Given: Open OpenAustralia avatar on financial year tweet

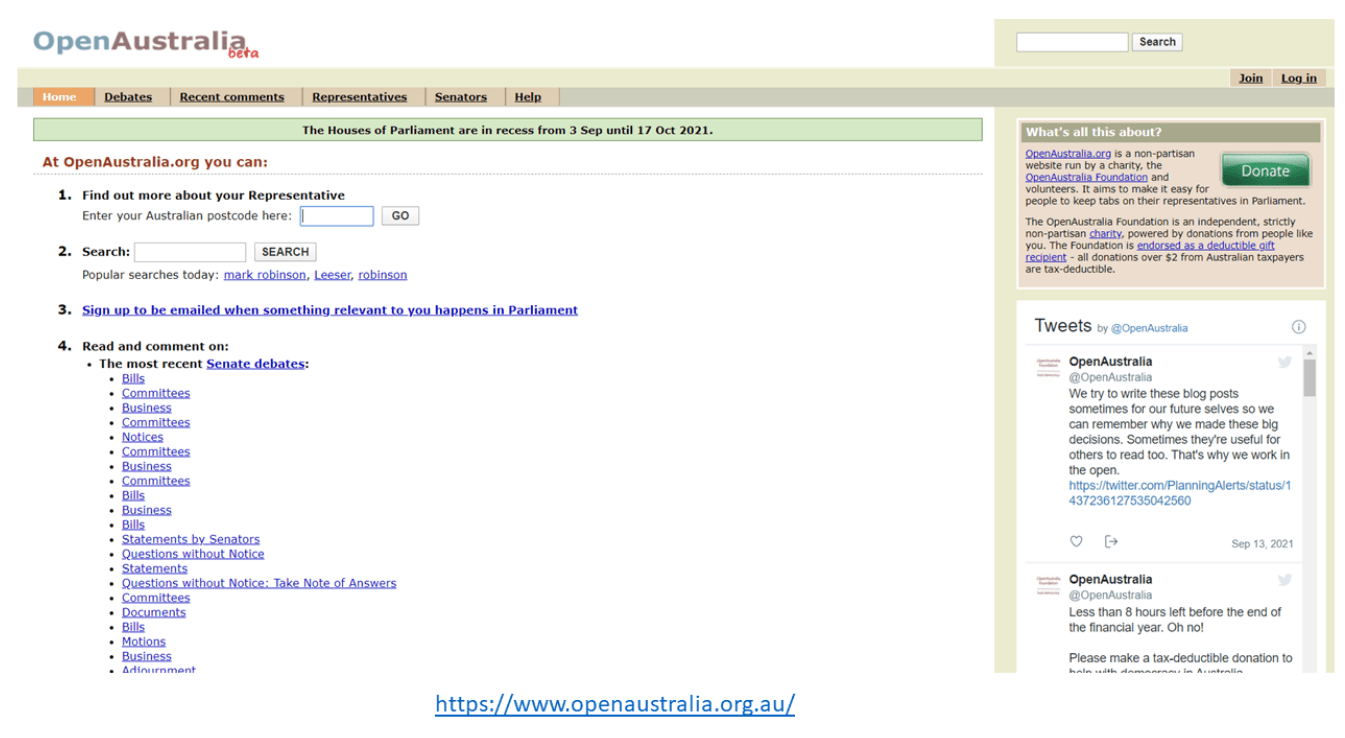Looking at the screenshot, I should 1047,585.
